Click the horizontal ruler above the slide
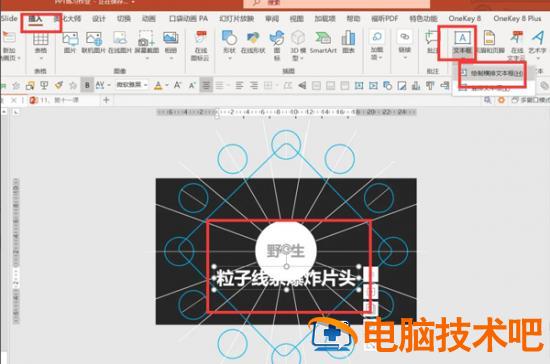Screen dimensions: 550x364 click(x=286, y=112)
